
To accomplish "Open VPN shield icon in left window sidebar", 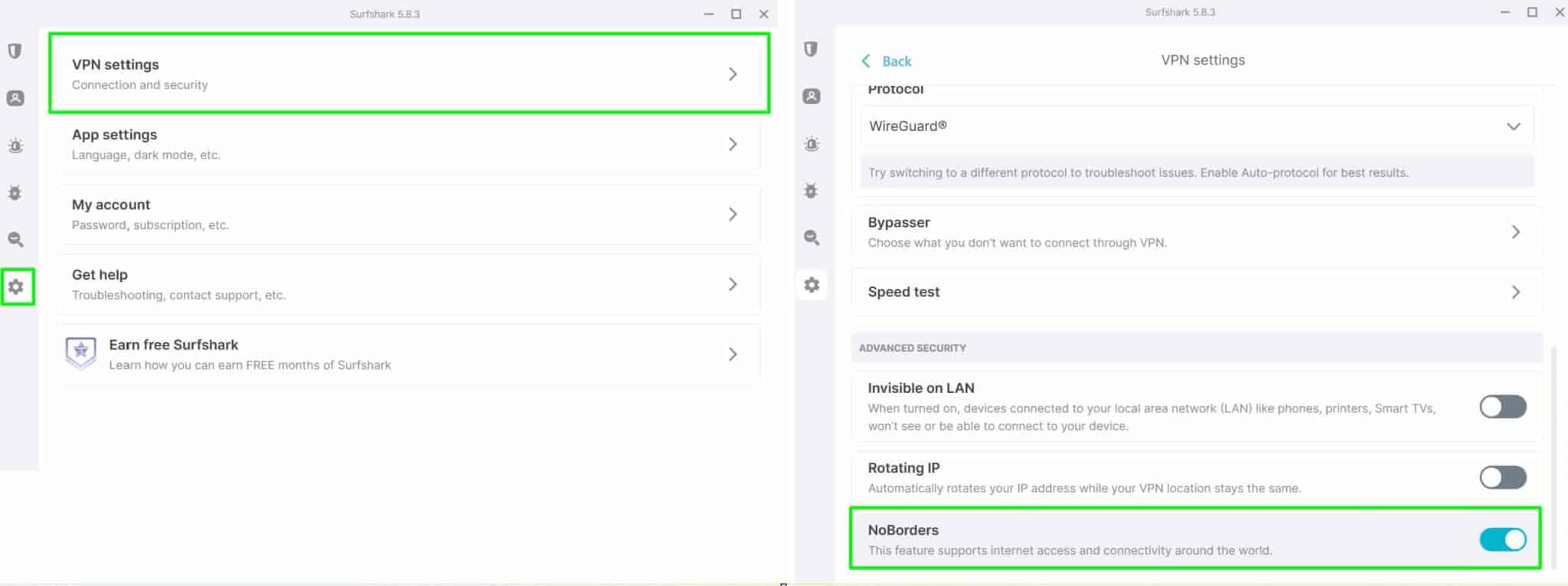I will [15, 51].
